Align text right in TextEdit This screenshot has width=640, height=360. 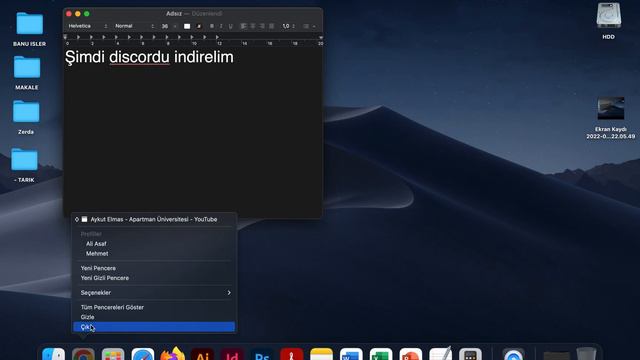point(262,26)
